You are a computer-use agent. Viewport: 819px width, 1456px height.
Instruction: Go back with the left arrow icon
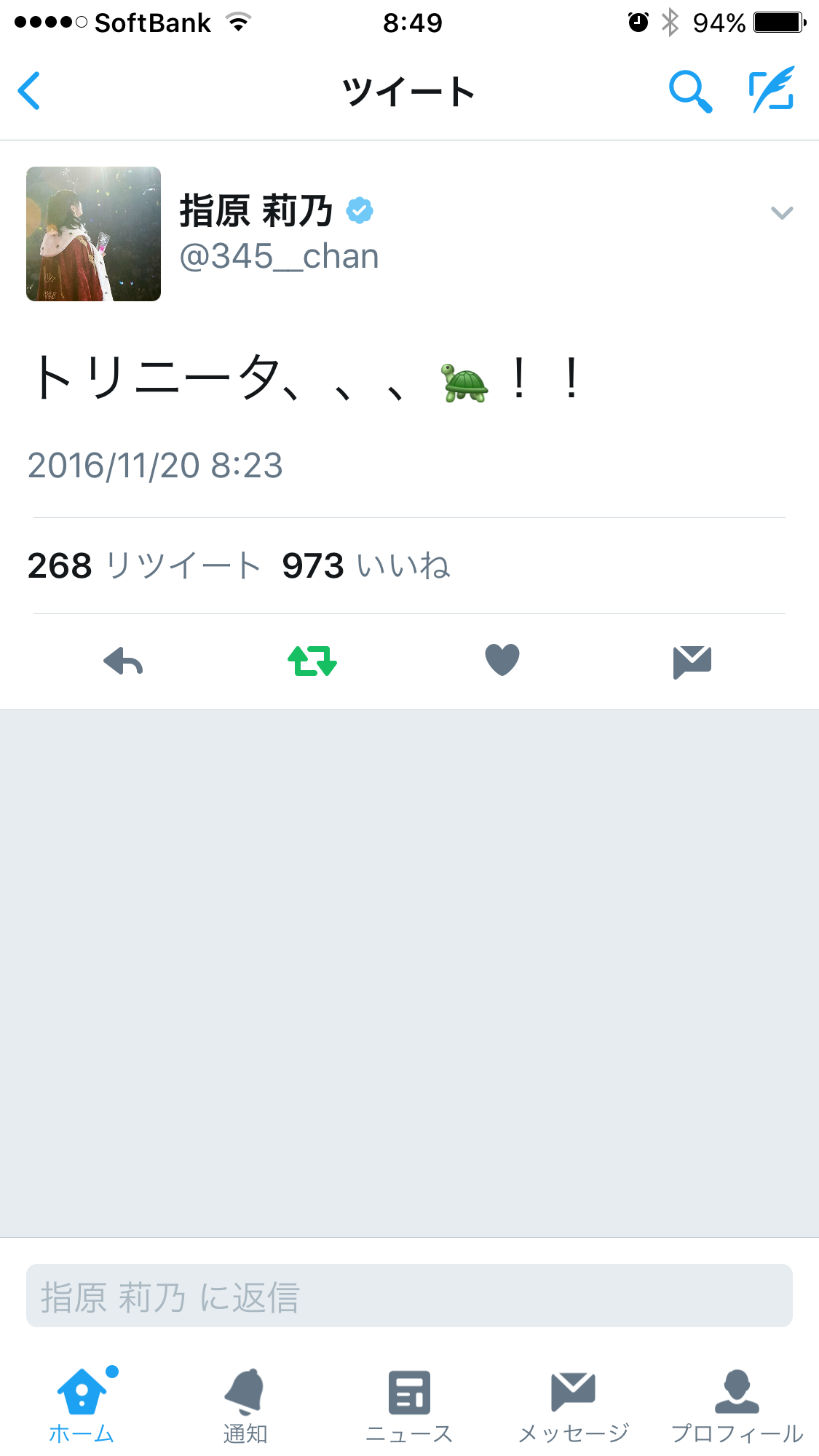pyautogui.click(x=29, y=91)
